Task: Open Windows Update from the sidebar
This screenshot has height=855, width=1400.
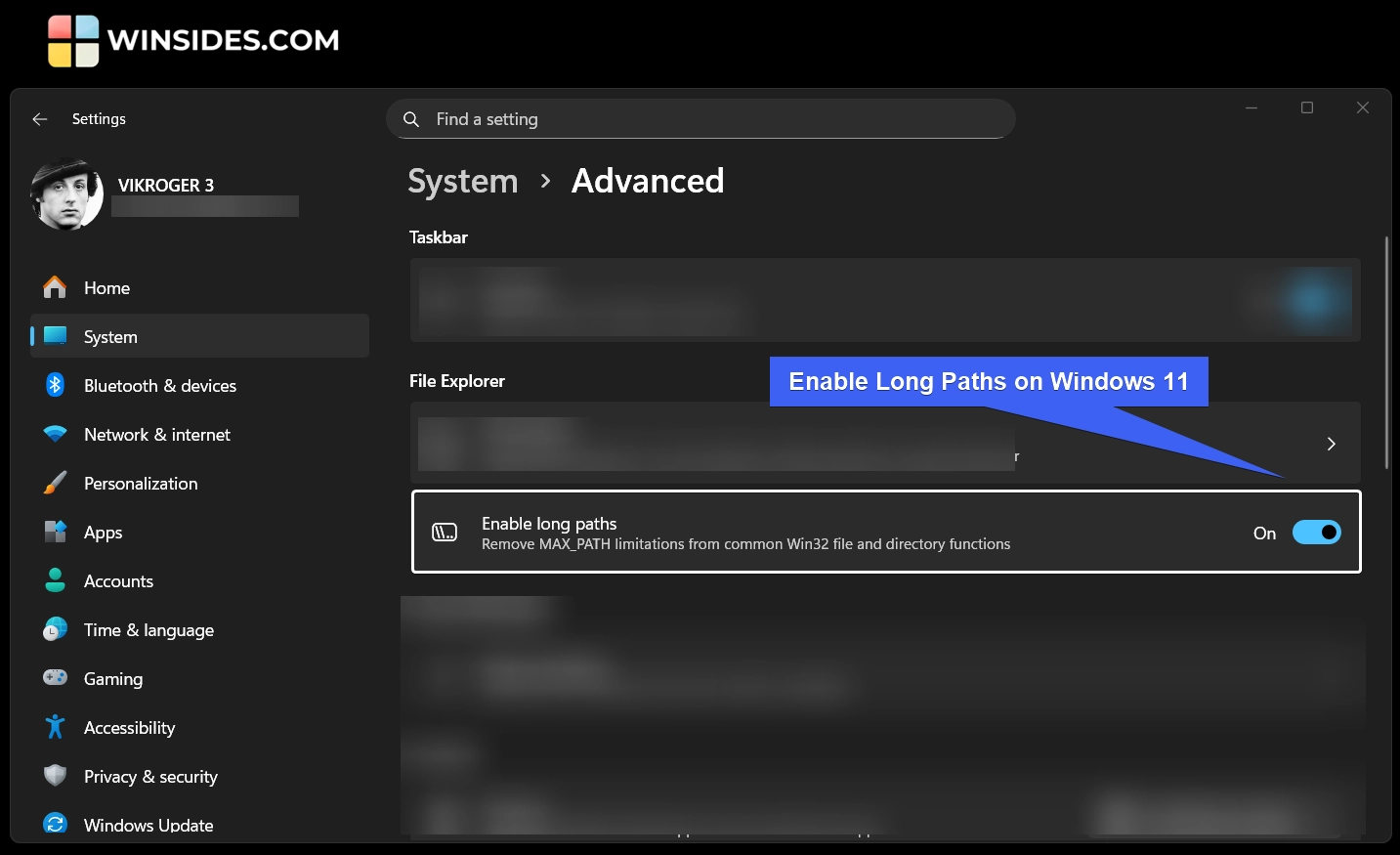Action: (x=148, y=825)
